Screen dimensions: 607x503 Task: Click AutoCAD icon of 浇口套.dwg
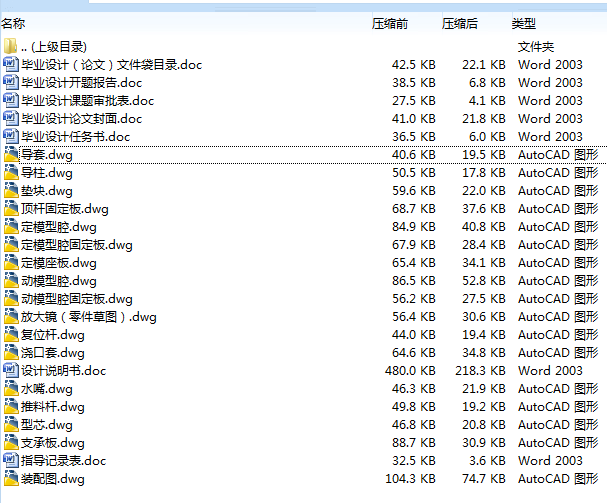(11, 352)
